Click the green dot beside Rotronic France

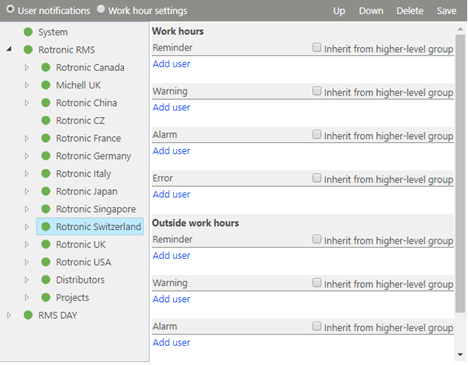click(x=46, y=138)
